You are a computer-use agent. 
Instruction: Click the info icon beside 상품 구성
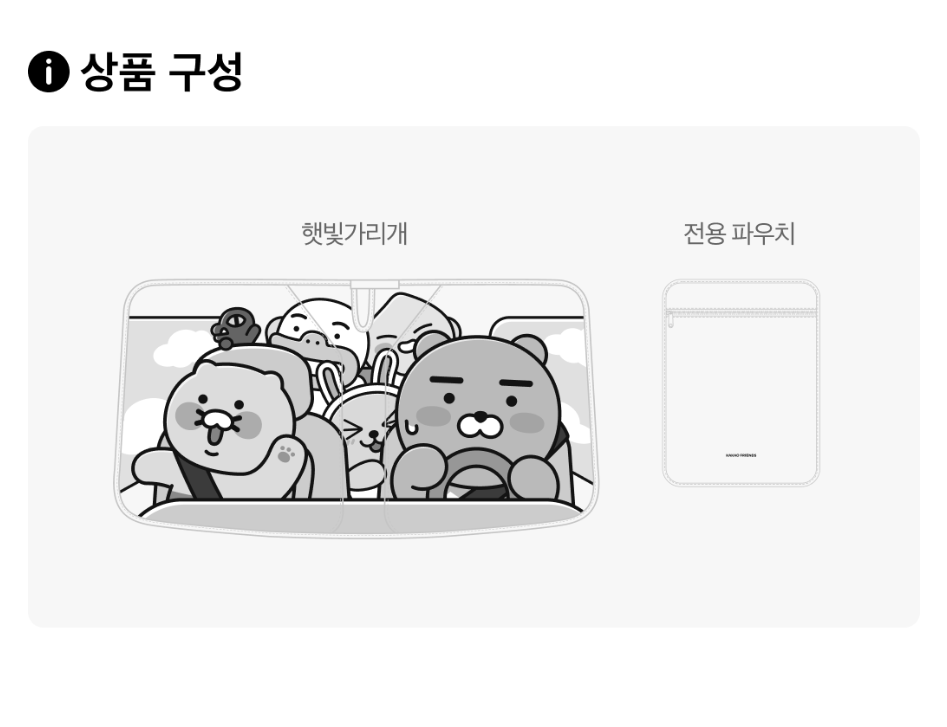(x=48, y=71)
